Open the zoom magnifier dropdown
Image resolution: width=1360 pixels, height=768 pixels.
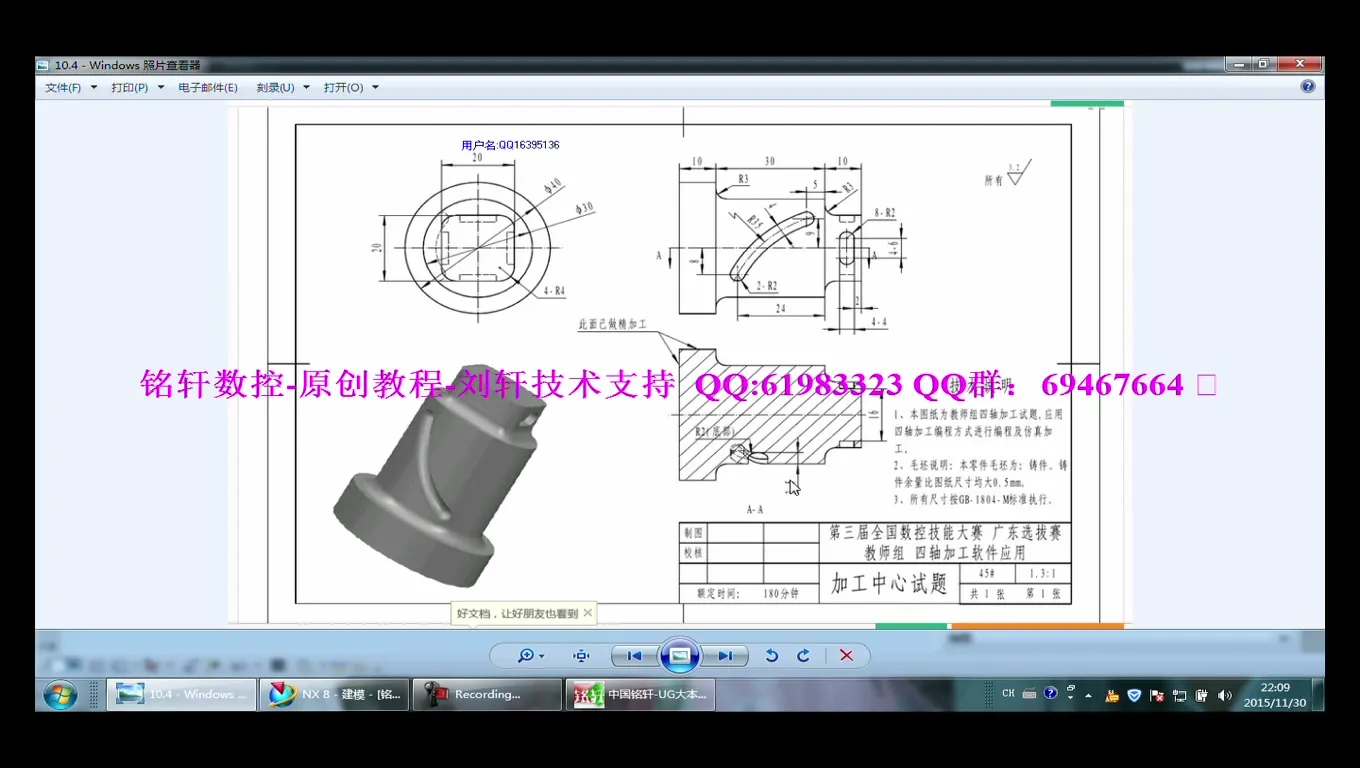(x=543, y=655)
